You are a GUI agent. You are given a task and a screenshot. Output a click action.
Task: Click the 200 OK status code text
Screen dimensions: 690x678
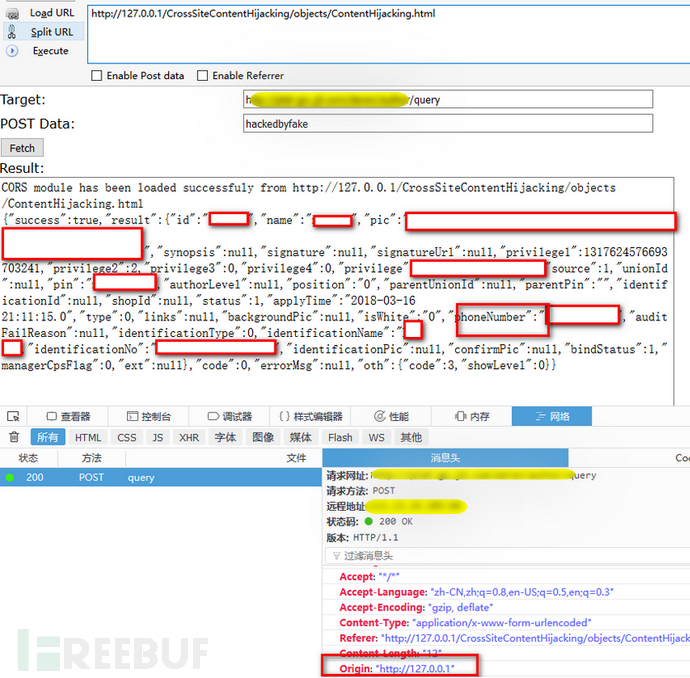[x=396, y=521]
